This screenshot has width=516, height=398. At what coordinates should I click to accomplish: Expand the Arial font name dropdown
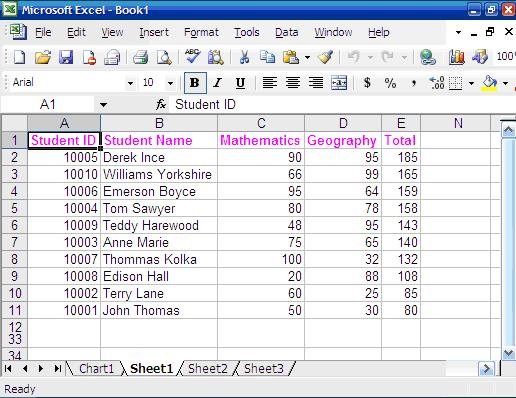130,83
